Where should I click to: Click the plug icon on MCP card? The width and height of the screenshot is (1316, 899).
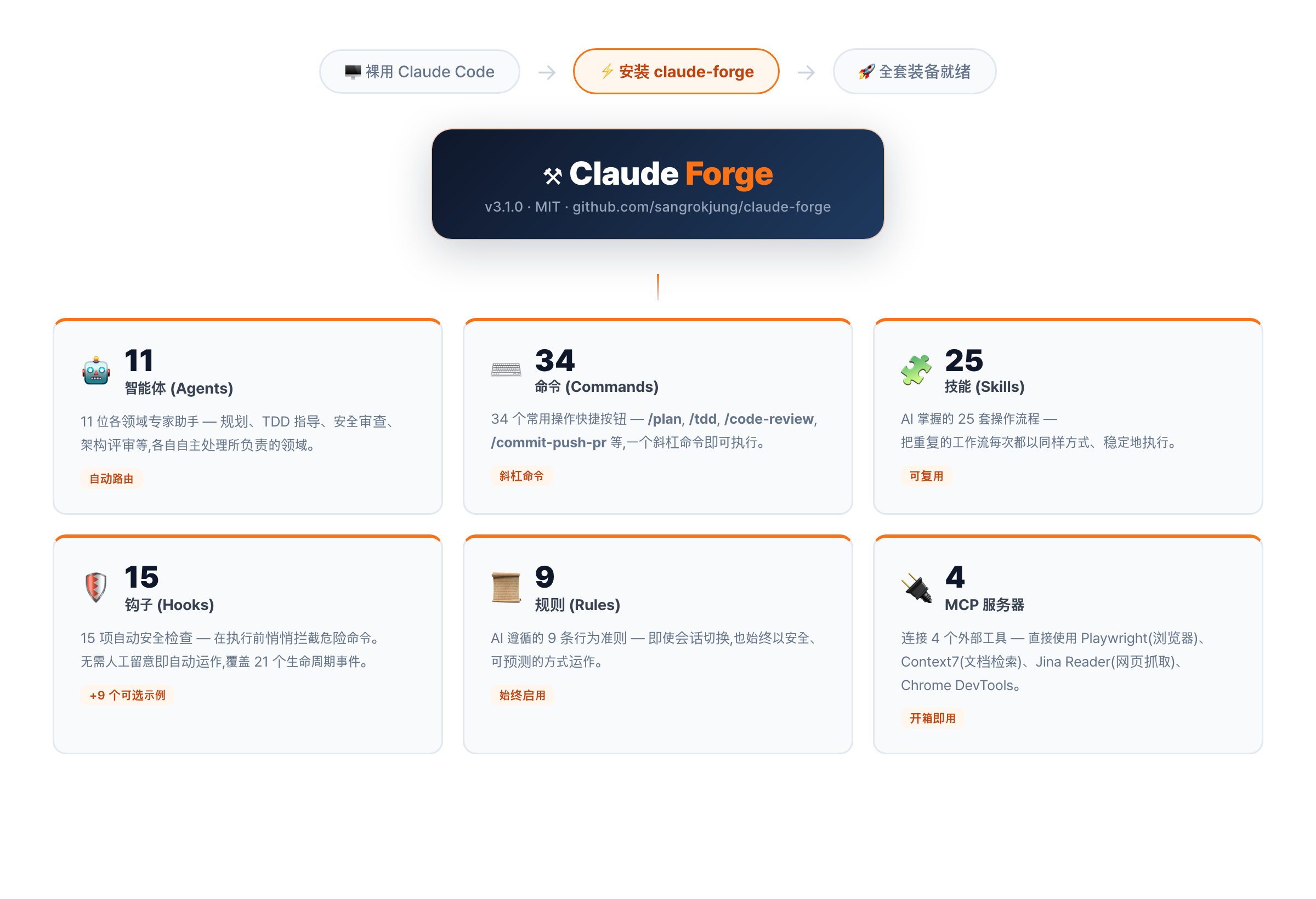(x=916, y=587)
